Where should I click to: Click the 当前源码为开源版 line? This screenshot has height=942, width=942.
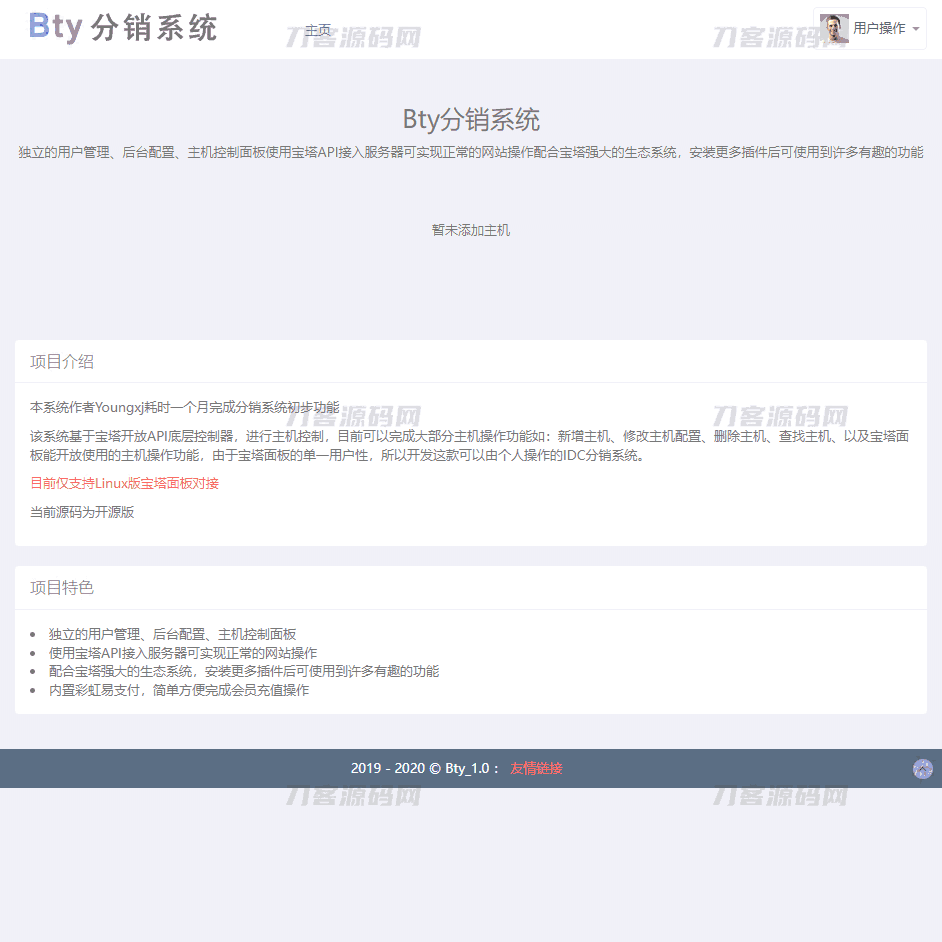(82, 512)
